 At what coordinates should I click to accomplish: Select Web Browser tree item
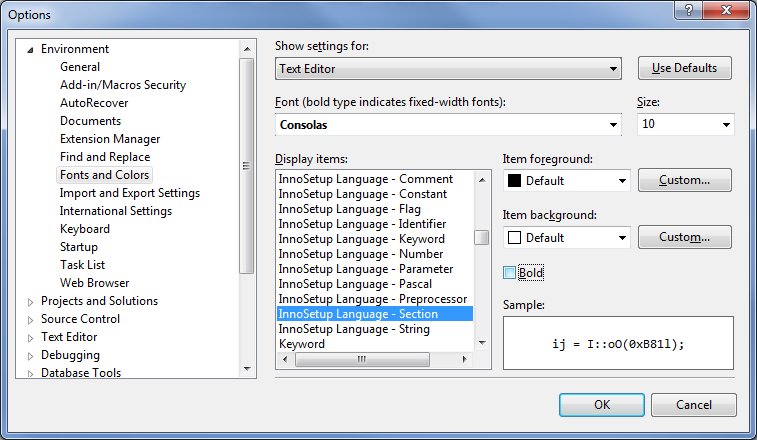95,283
